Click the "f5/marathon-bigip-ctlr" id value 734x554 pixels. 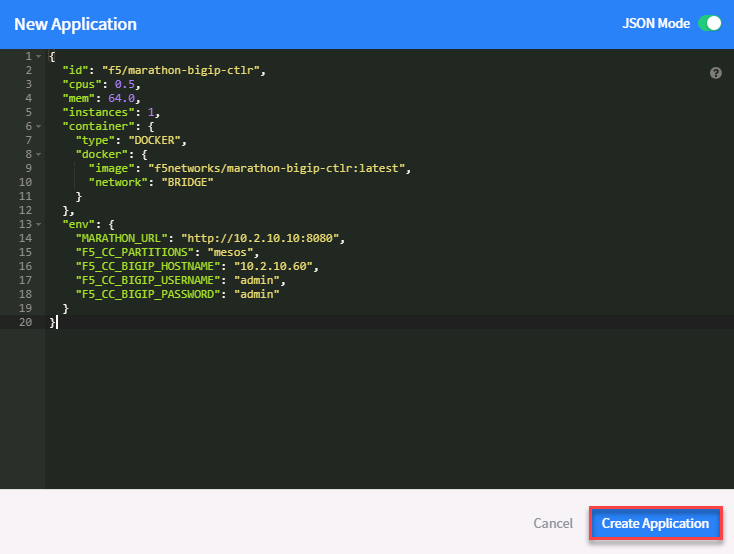pos(181,70)
